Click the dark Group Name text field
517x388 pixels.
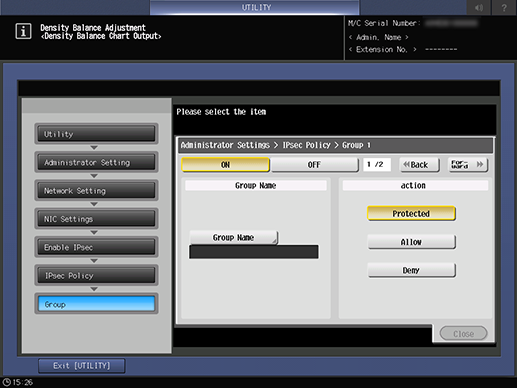coord(254,252)
